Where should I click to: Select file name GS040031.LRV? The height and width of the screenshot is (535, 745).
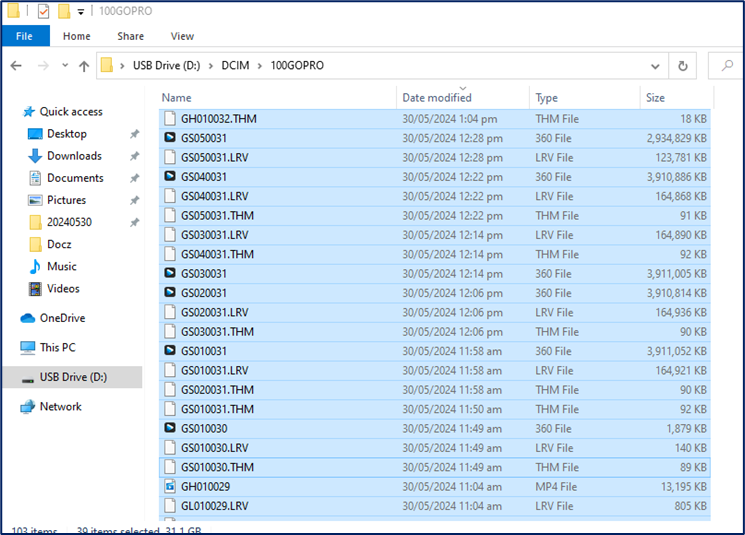pos(215,196)
